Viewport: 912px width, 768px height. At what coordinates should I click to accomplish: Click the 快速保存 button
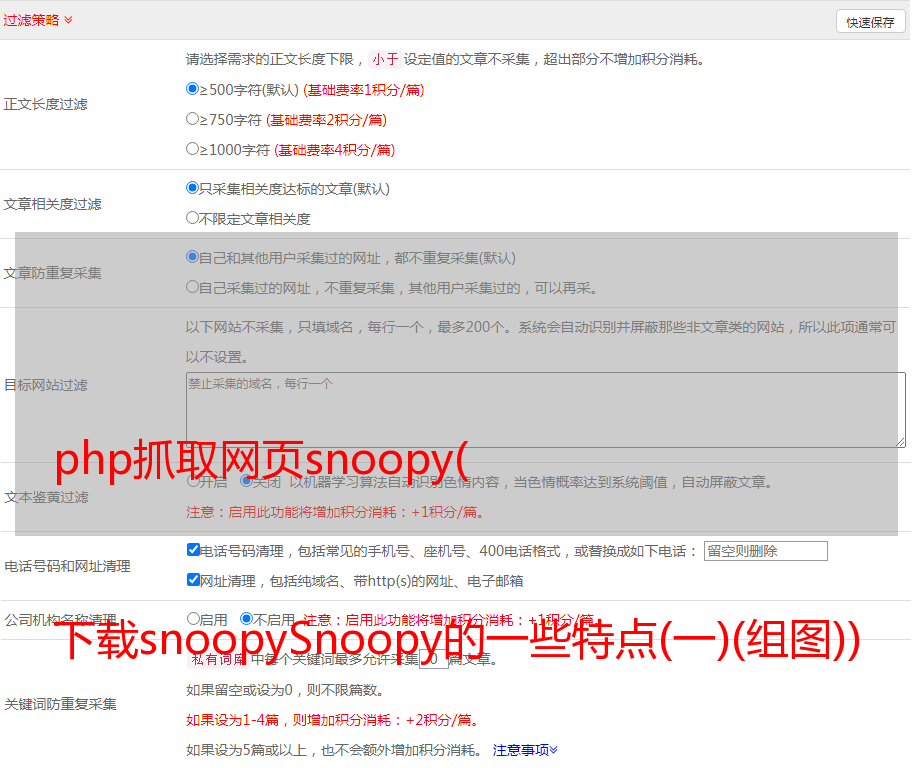[x=870, y=22]
